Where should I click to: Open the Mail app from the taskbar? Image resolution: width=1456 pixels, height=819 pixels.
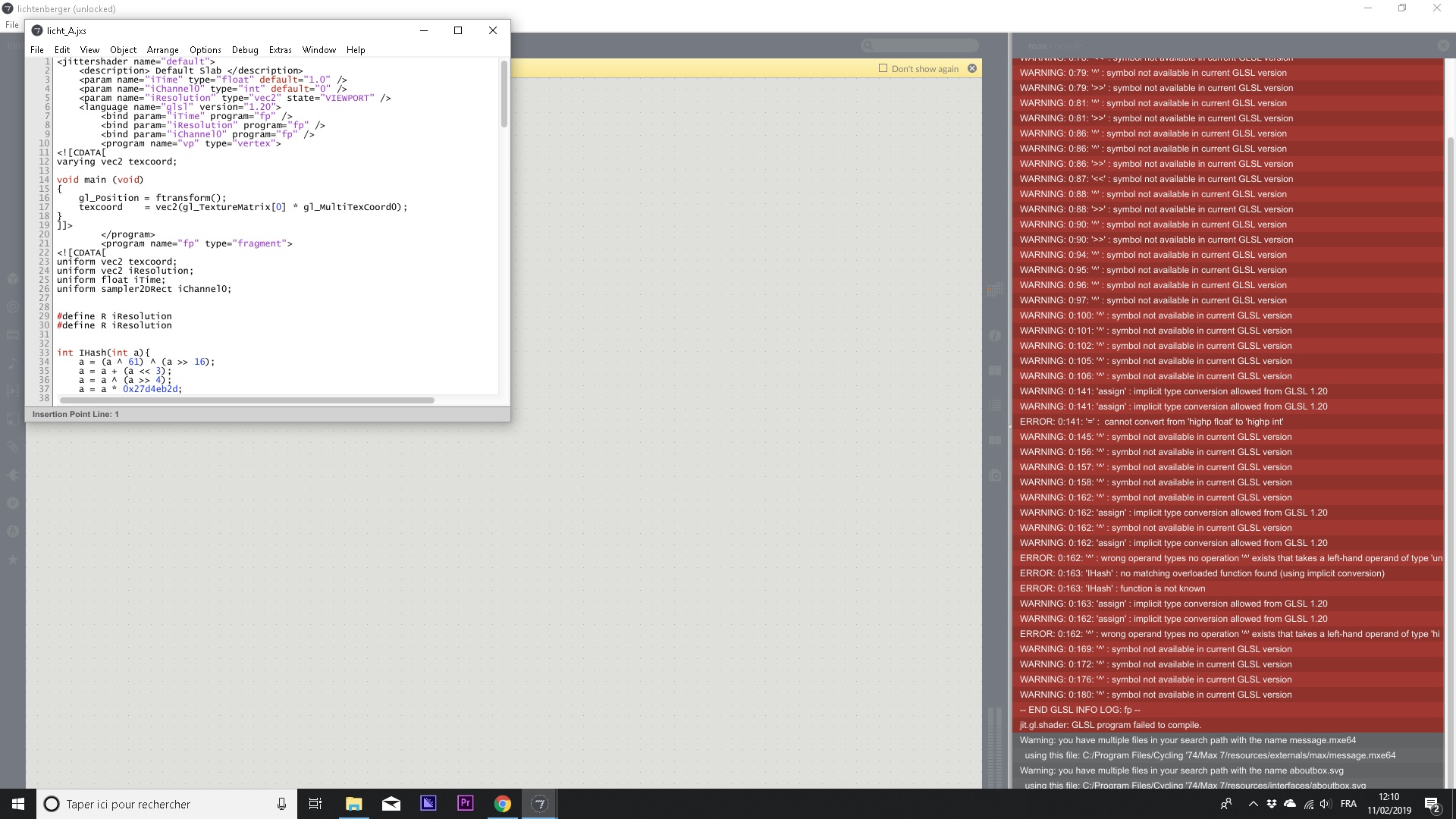391,804
